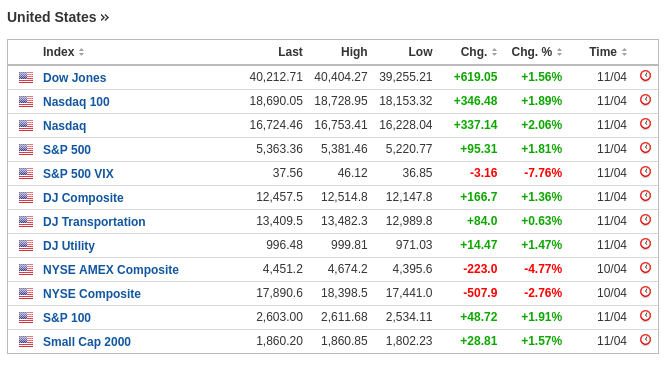The width and height of the screenshot is (669, 370).
Task: Select the +619.05 change value
Action: (475, 77)
